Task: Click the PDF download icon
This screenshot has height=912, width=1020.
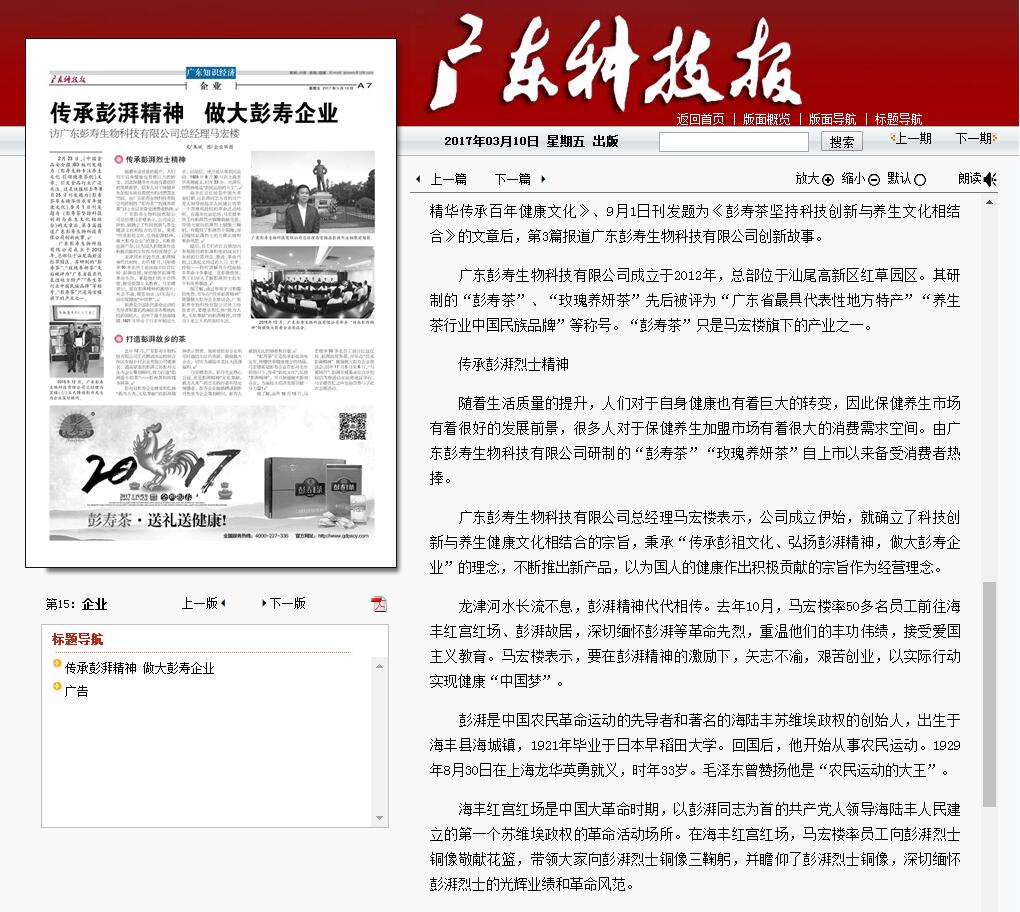Action: tap(379, 604)
